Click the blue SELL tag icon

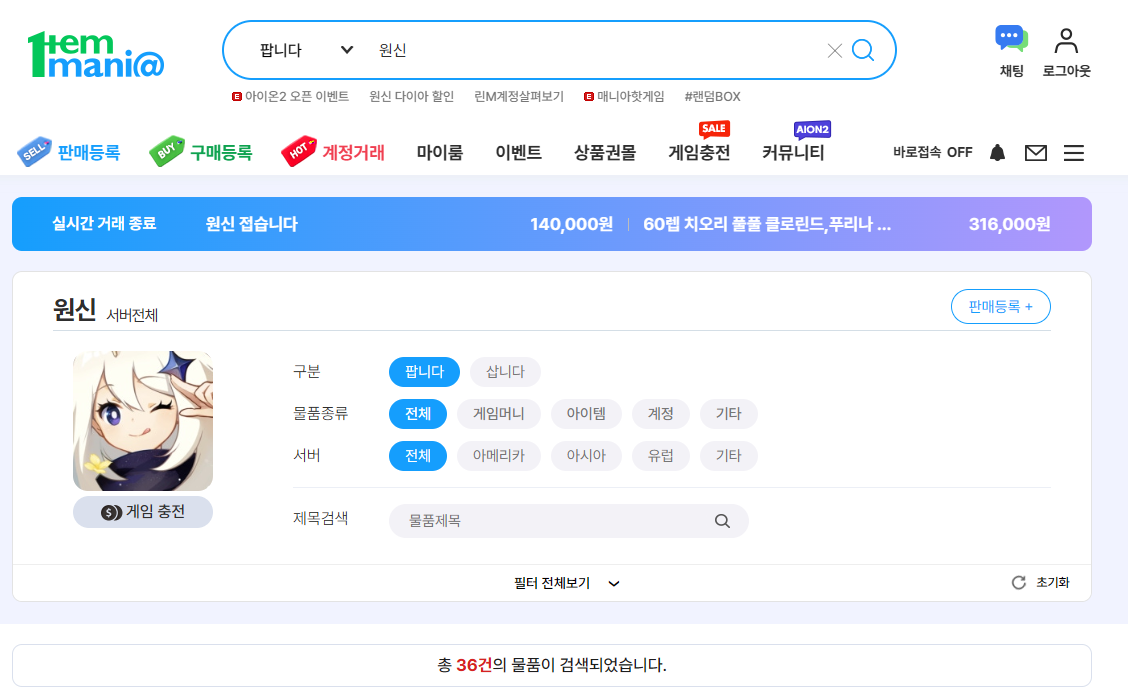coord(34,152)
